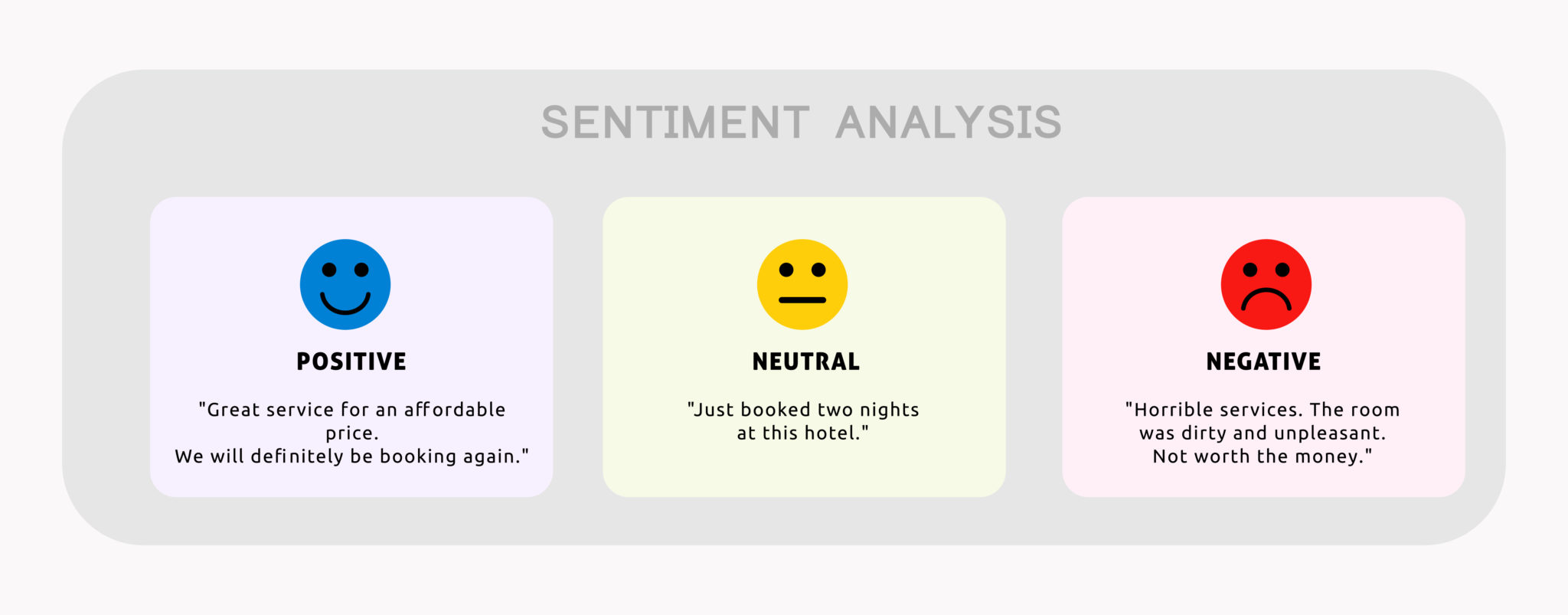Click the curved smile on the blue face
The height and width of the screenshot is (615, 1568).
coord(345,308)
